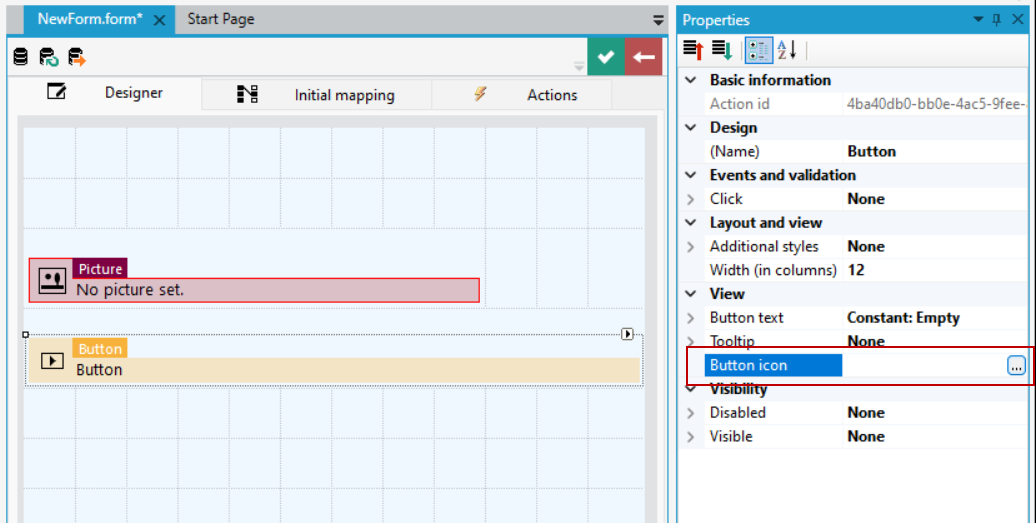
Task: Open Properties panel window position menu
Action: coord(979,20)
